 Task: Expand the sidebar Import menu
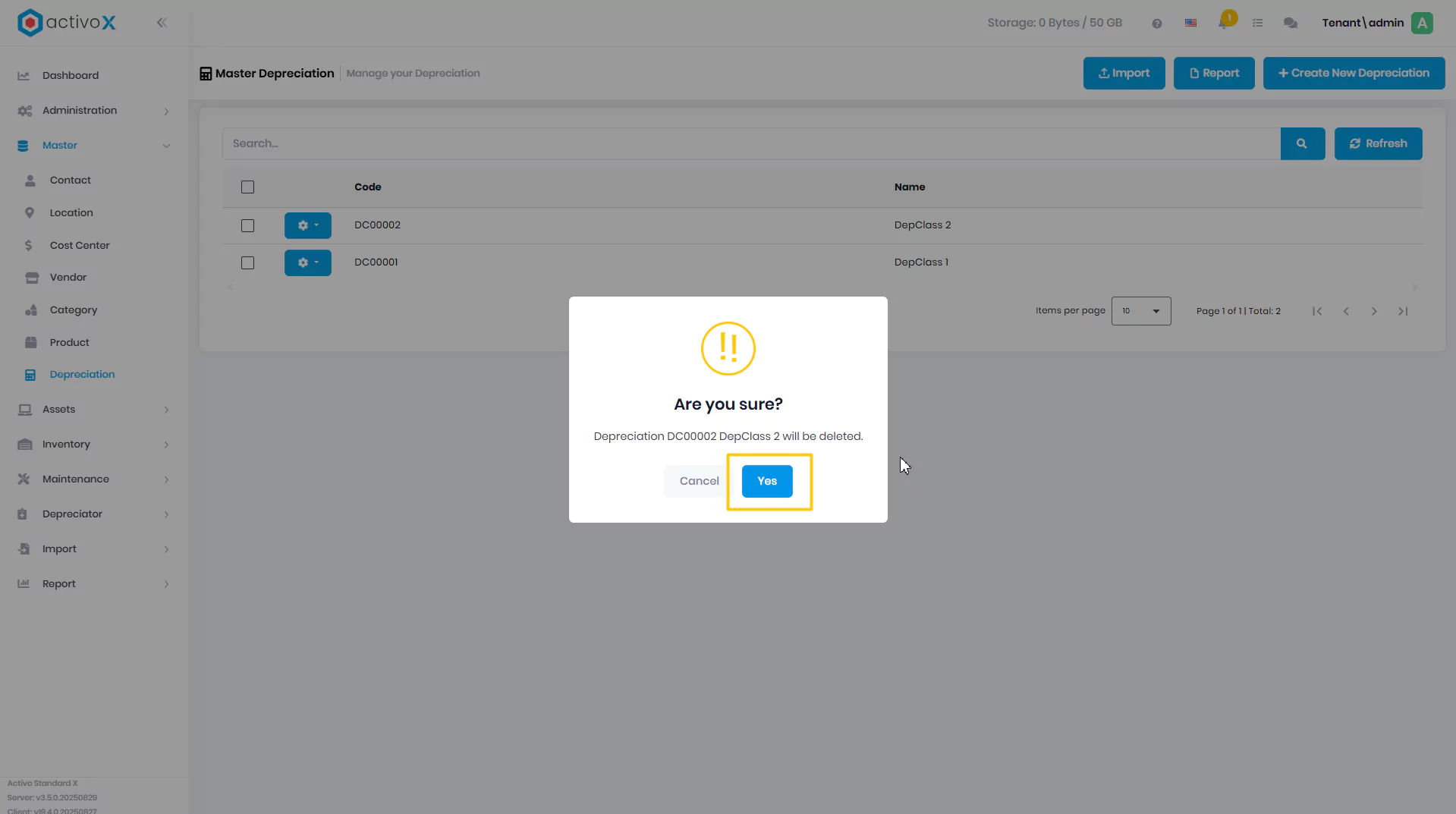click(93, 548)
